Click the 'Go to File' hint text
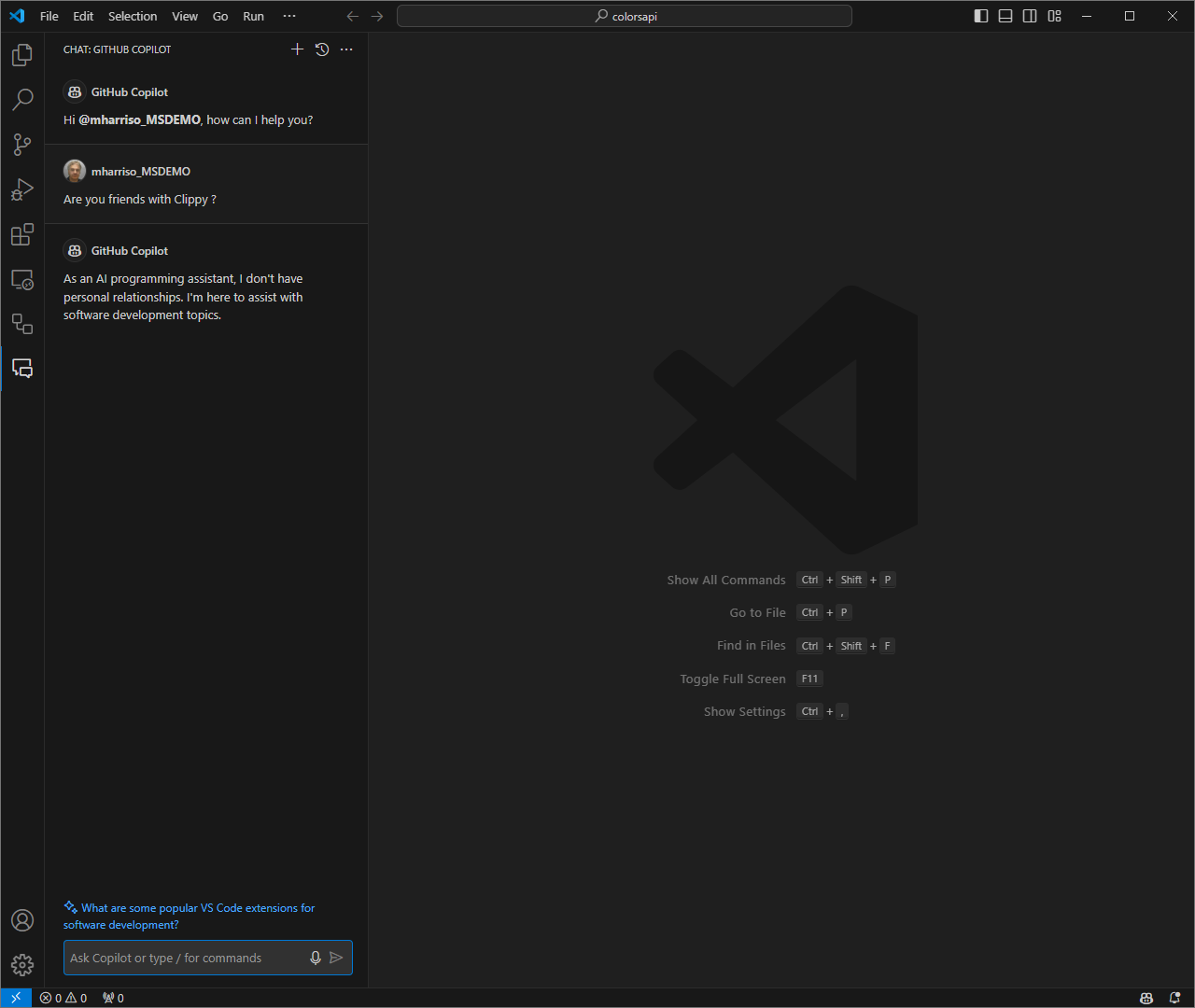The width and height of the screenshot is (1195, 1008). (757, 612)
